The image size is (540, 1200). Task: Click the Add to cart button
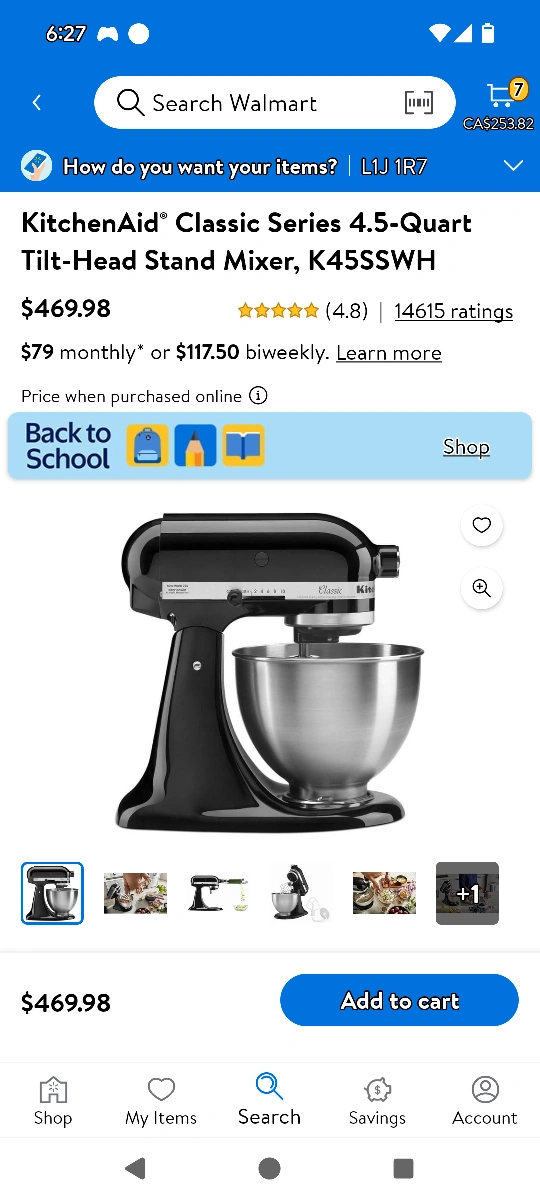(x=399, y=1000)
